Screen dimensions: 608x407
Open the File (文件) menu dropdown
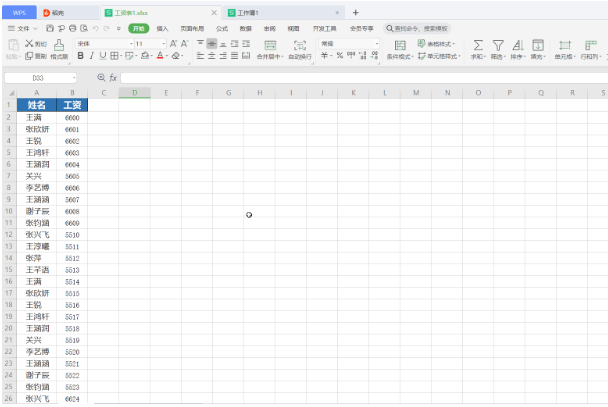tap(23, 28)
